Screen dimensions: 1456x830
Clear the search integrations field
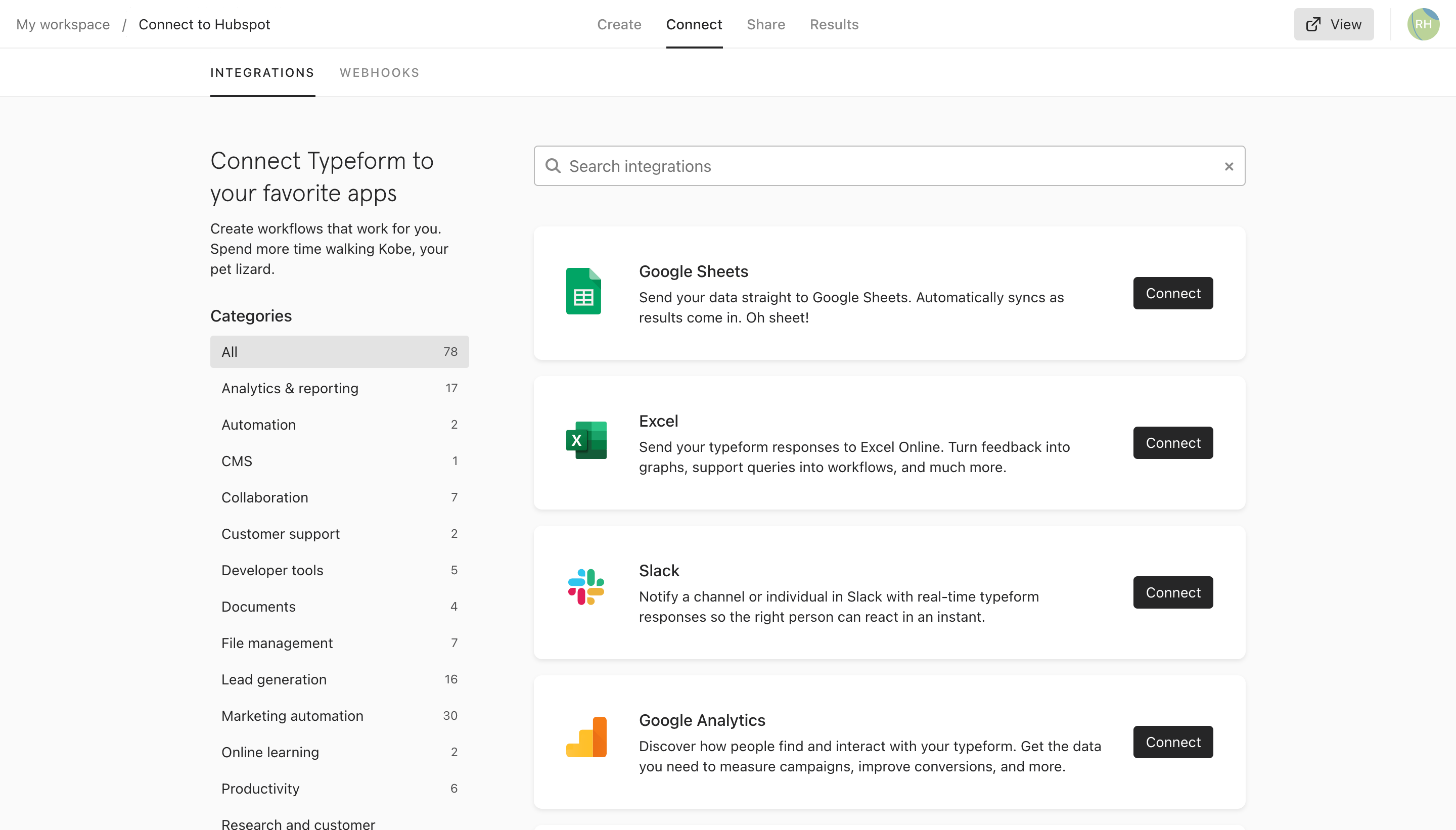pos(1228,166)
